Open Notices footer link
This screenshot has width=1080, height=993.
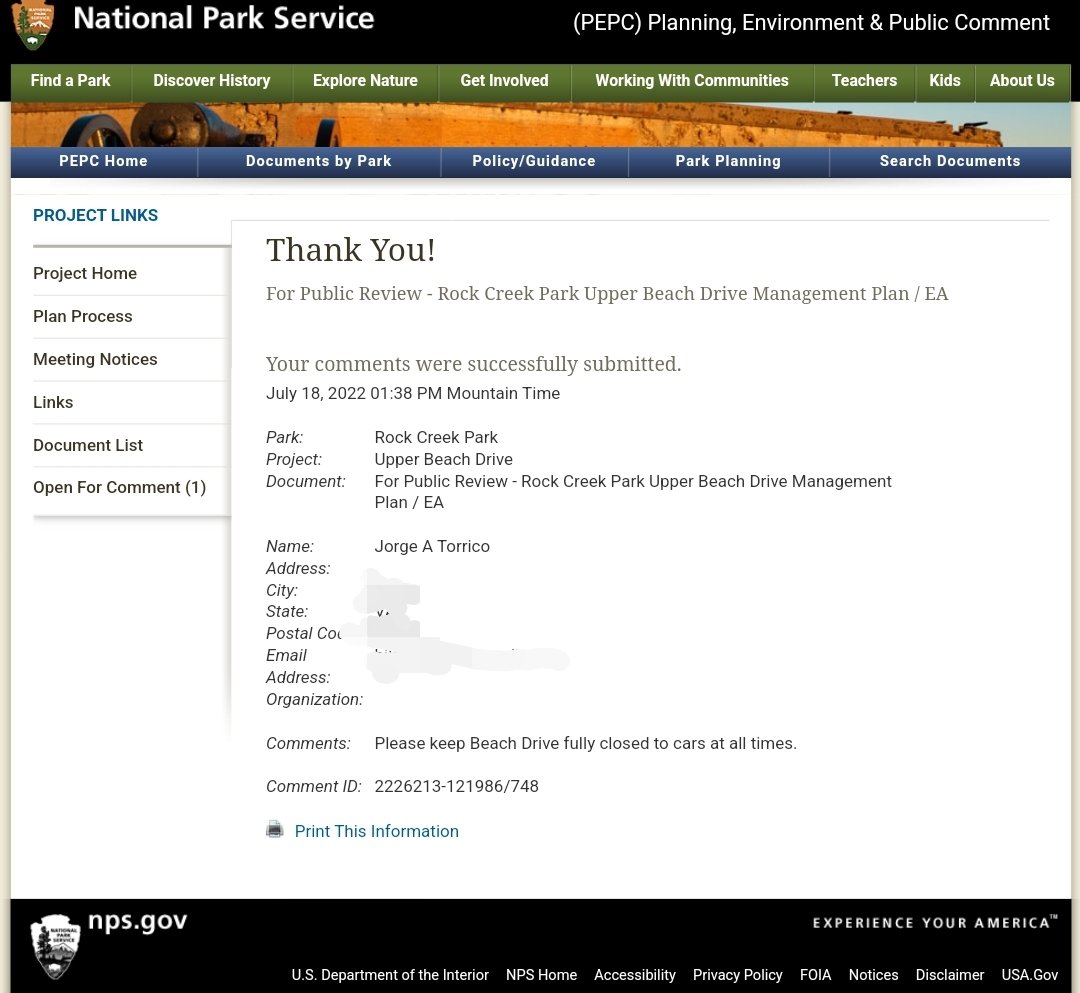pos(873,975)
